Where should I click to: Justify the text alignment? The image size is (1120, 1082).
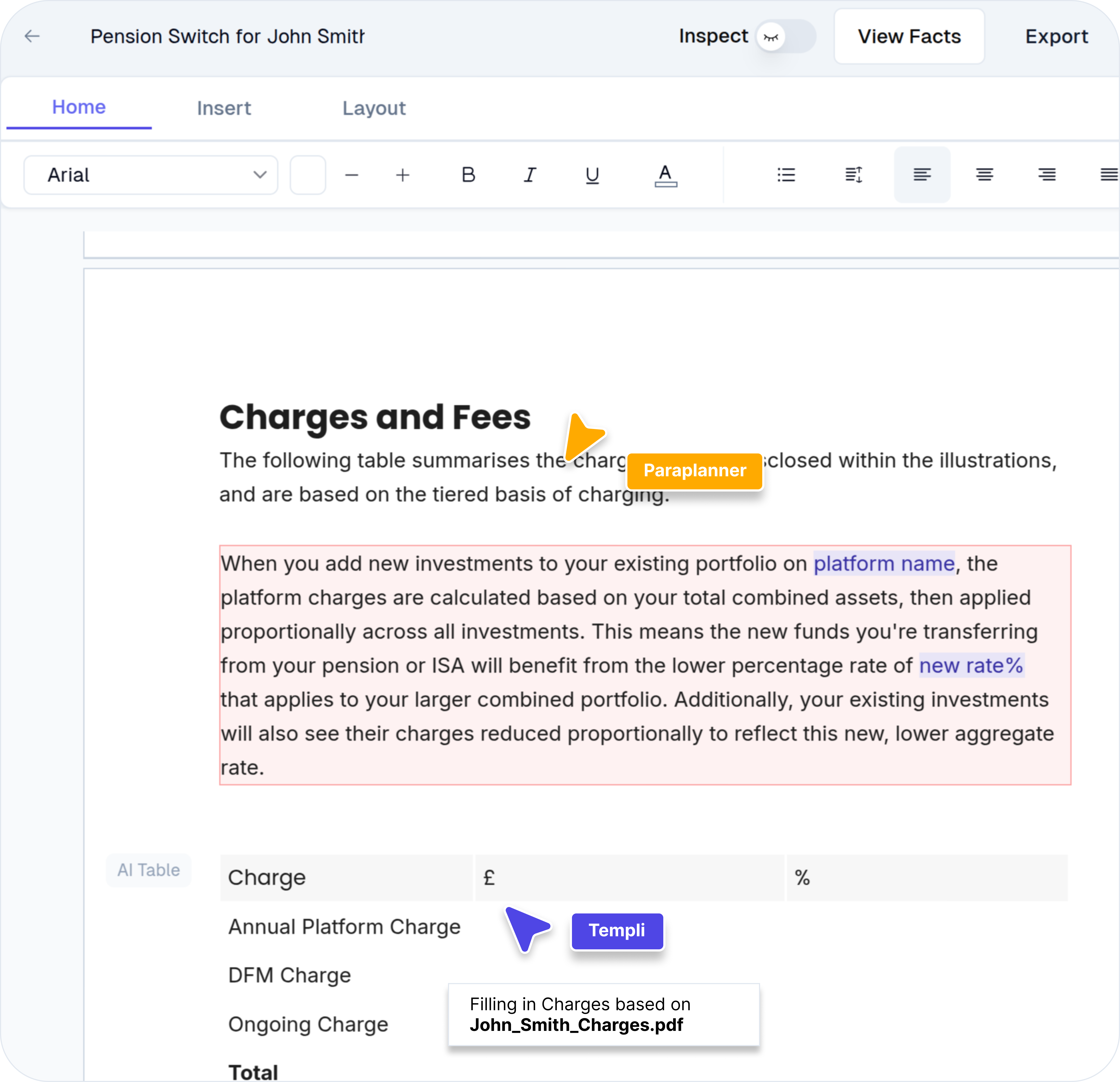(1108, 175)
